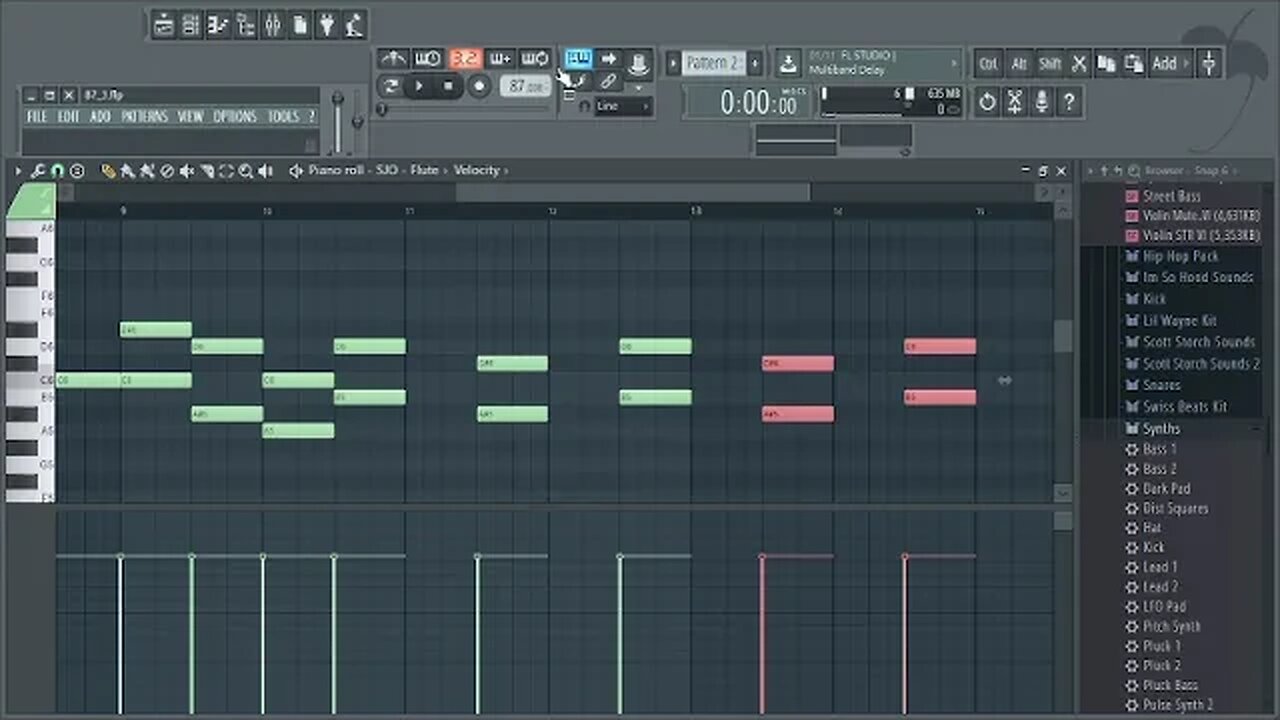Open the Add dropdown button
Screen dimensions: 1280x720
click(1172, 64)
